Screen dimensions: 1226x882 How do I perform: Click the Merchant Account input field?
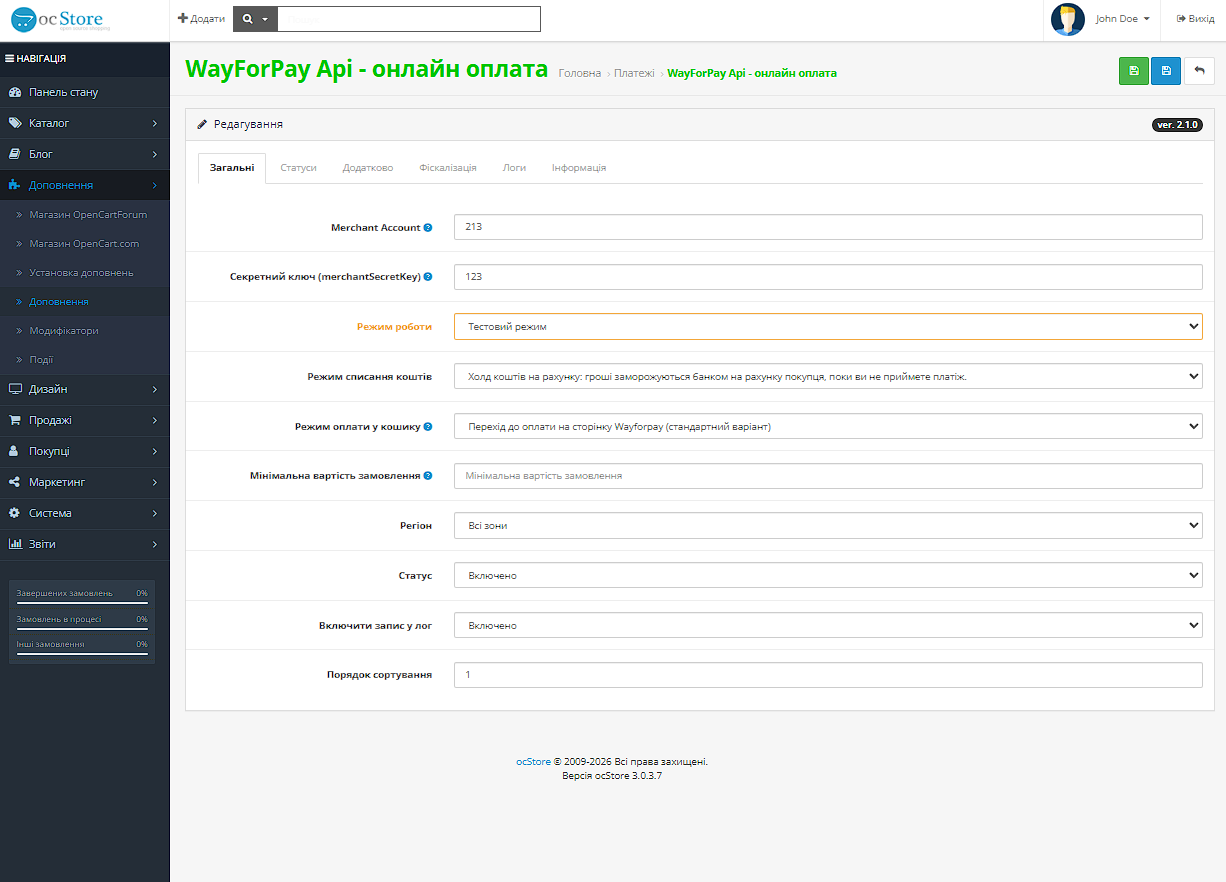point(828,227)
